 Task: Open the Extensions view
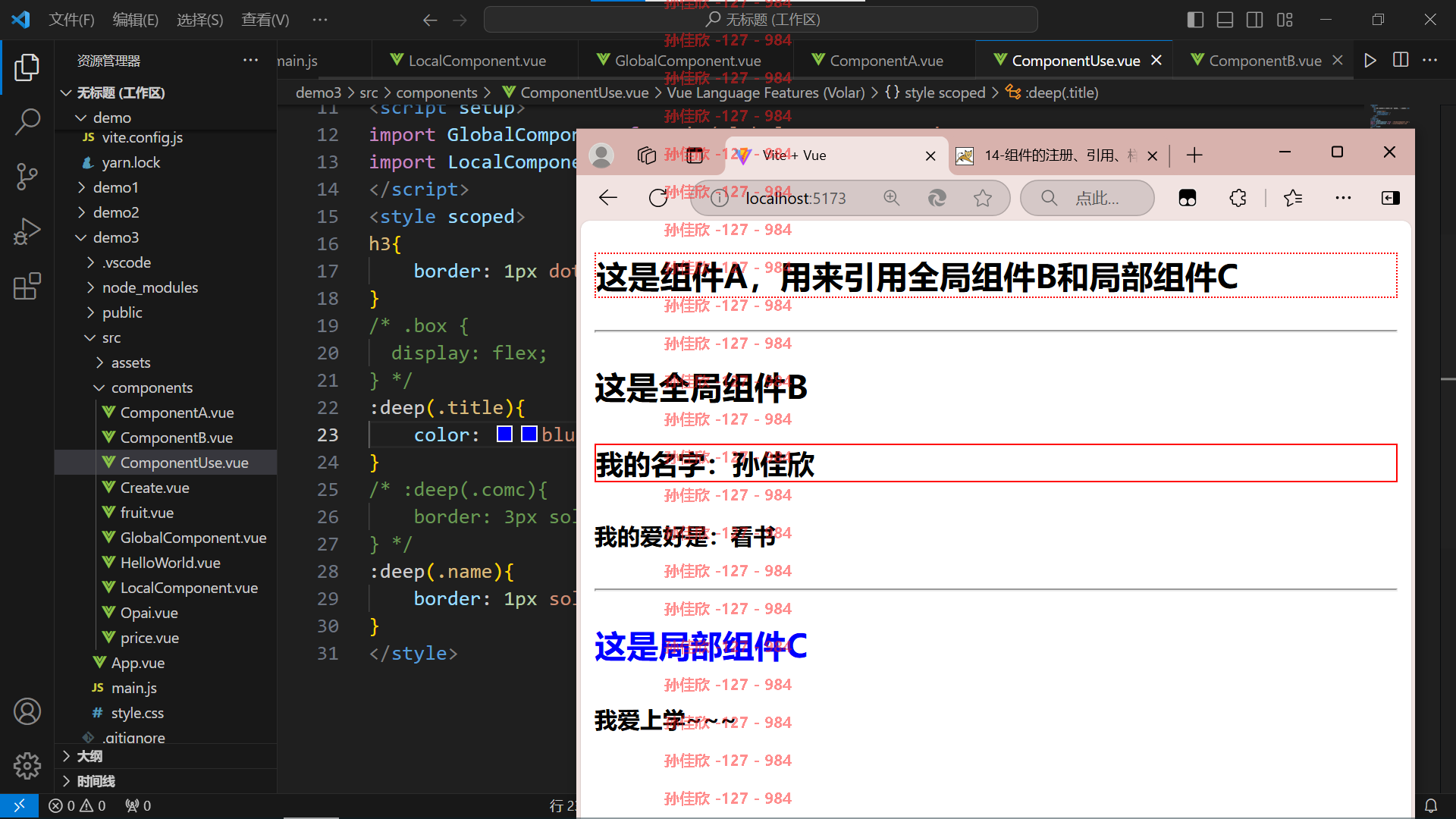pos(27,286)
